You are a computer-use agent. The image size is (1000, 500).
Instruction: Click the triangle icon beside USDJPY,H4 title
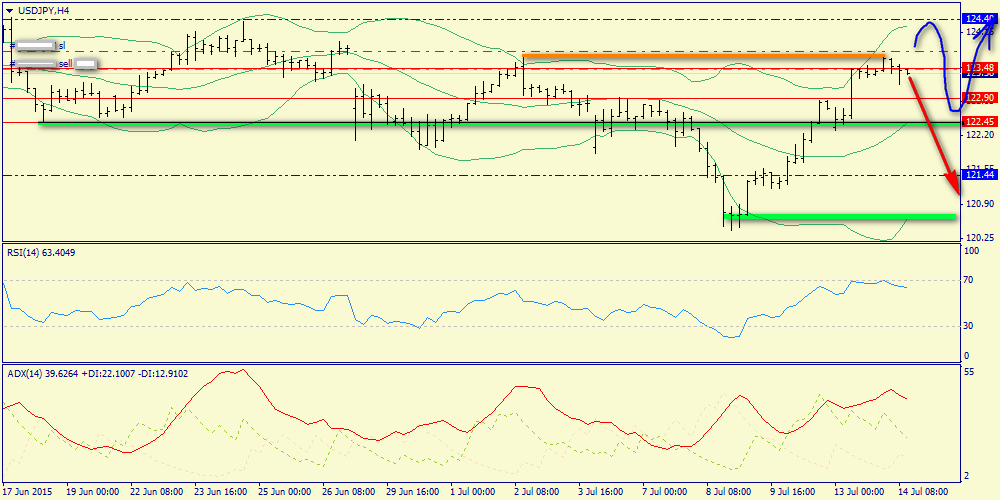point(9,10)
